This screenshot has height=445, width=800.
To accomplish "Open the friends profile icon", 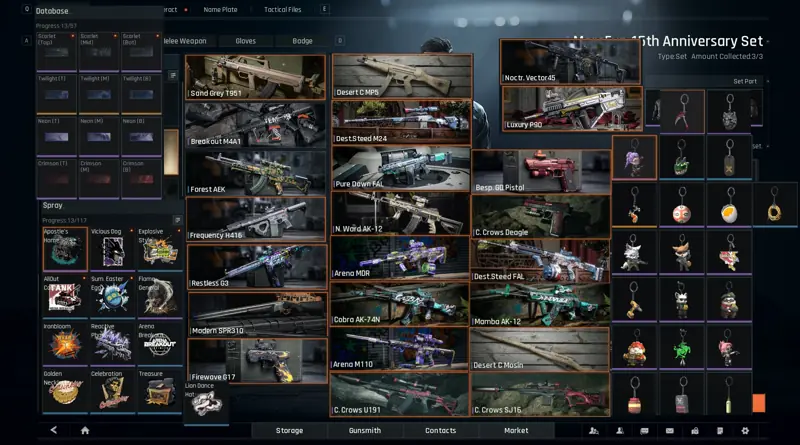I will click(x=619, y=431).
